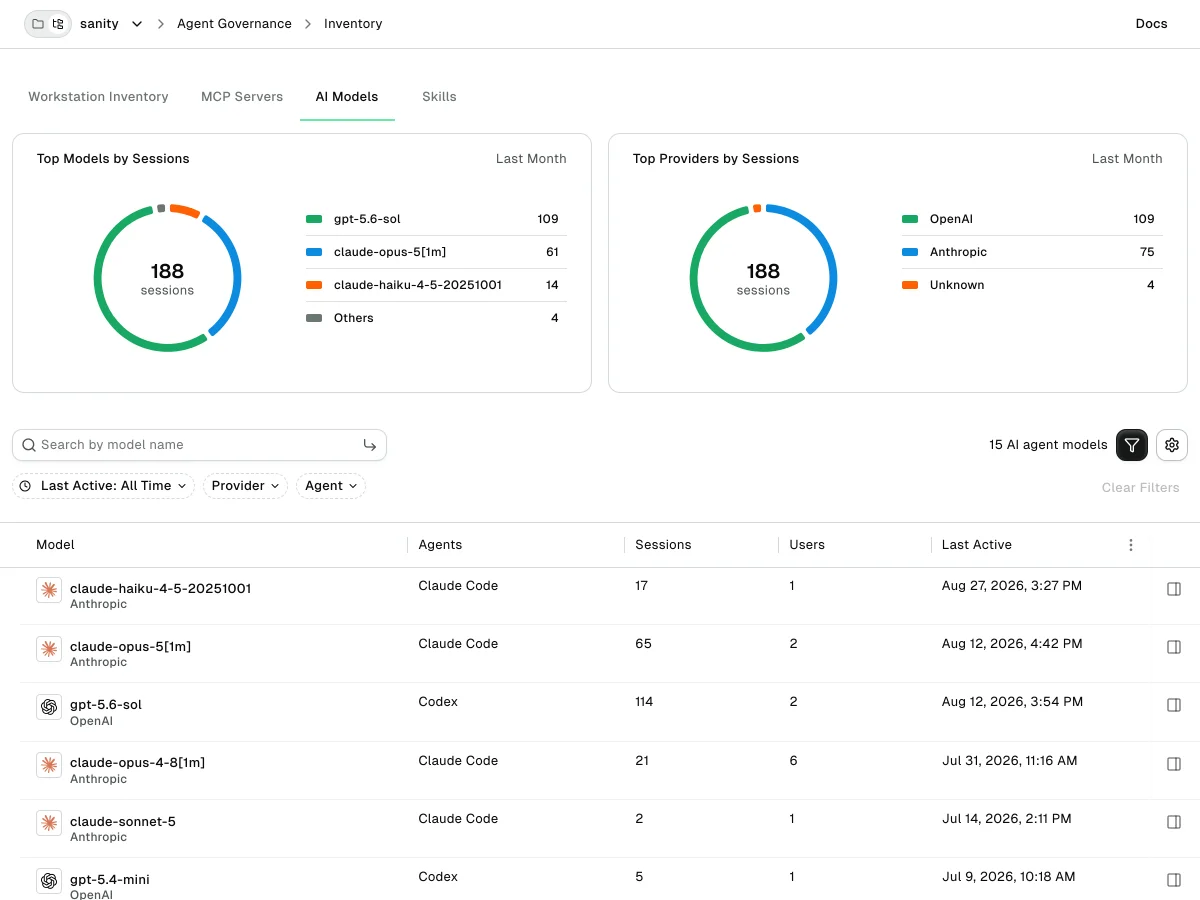
Task: Switch to Workstation Inventory tab
Action: click(x=98, y=97)
